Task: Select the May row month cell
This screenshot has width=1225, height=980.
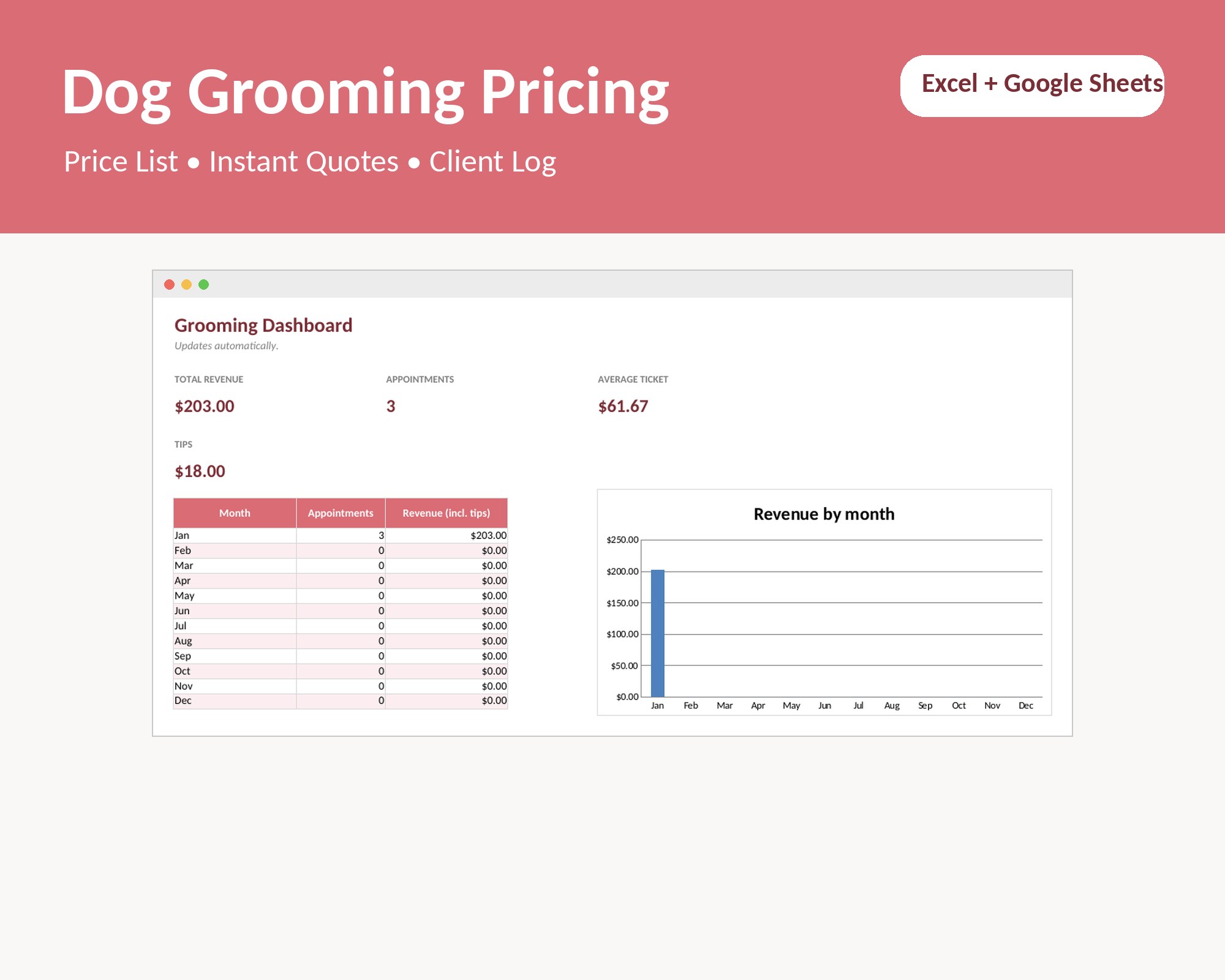Action: pos(235,595)
